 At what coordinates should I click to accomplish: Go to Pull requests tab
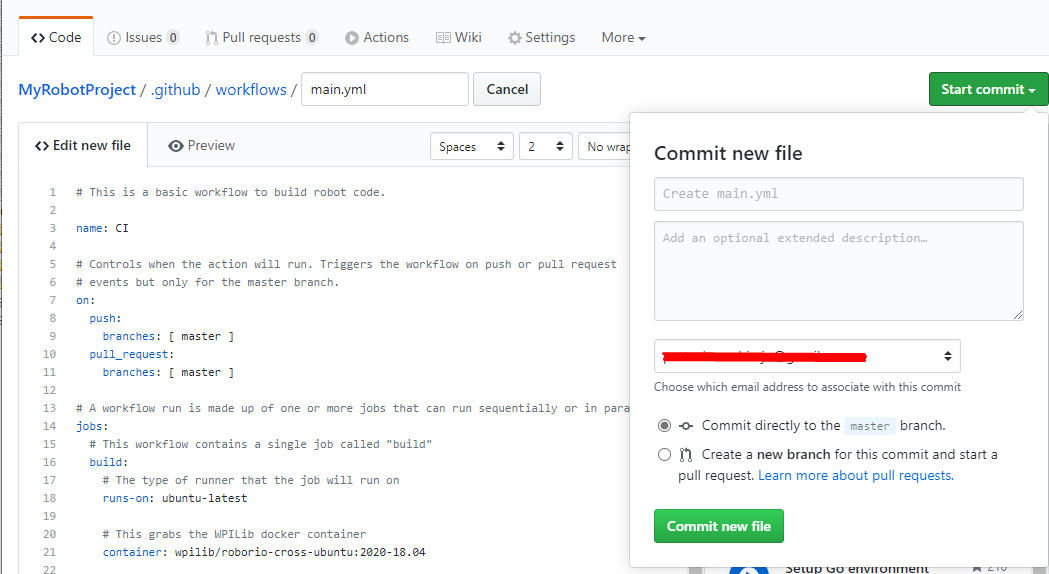(261, 37)
